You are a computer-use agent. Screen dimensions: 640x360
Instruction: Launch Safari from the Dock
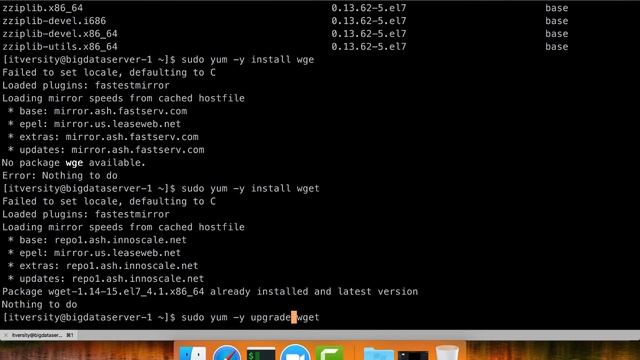227,353
